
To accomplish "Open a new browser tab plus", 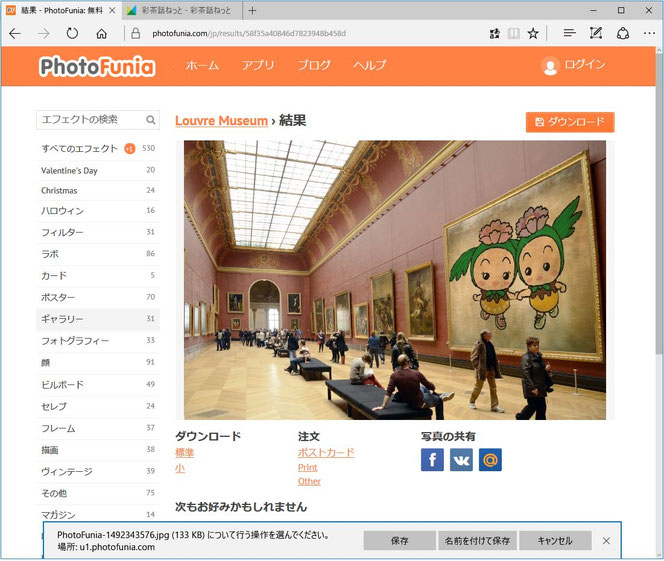I will [252, 11].
